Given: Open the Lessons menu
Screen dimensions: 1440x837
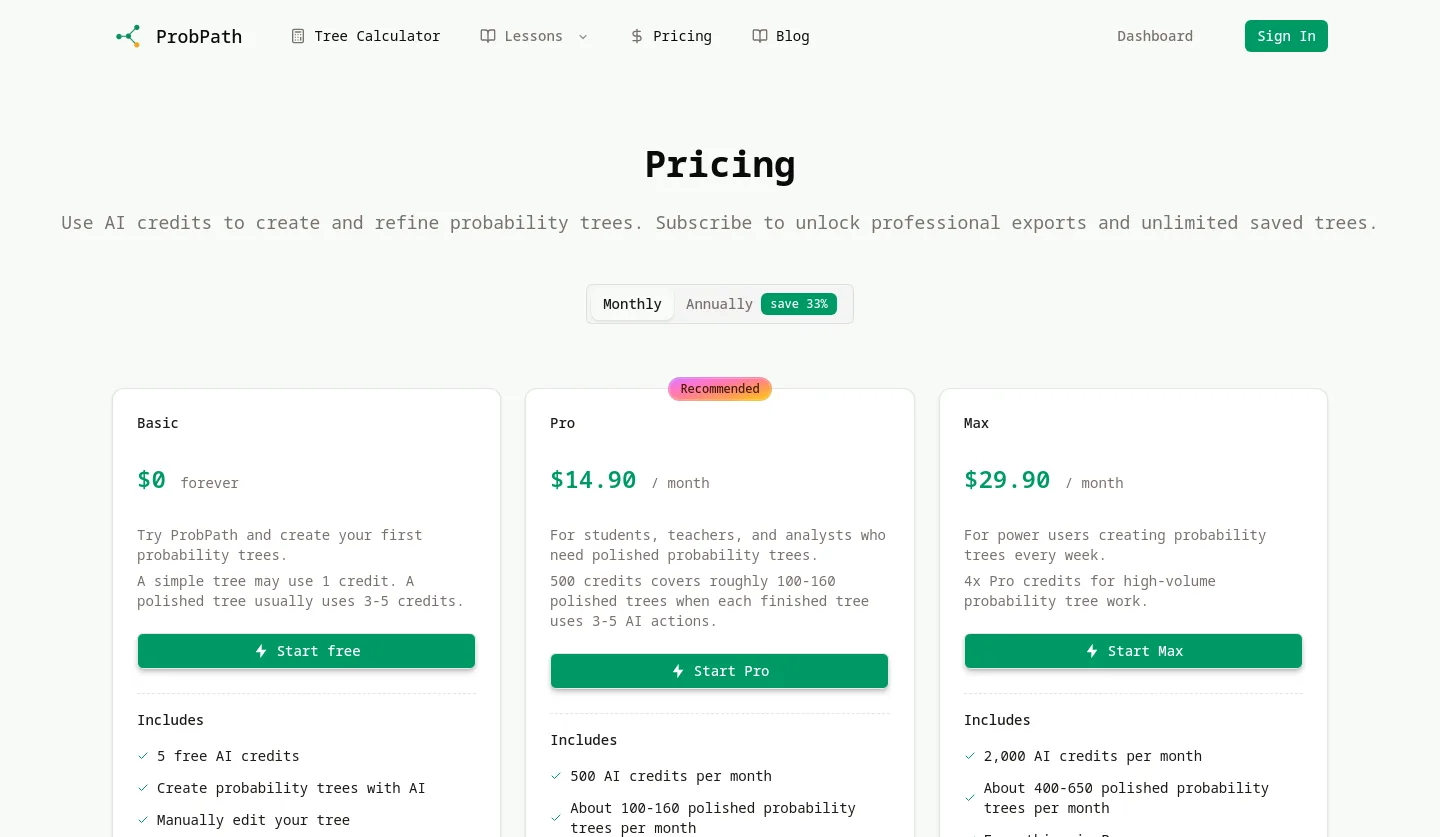Looking at the screenshot, I should [534, 36].
